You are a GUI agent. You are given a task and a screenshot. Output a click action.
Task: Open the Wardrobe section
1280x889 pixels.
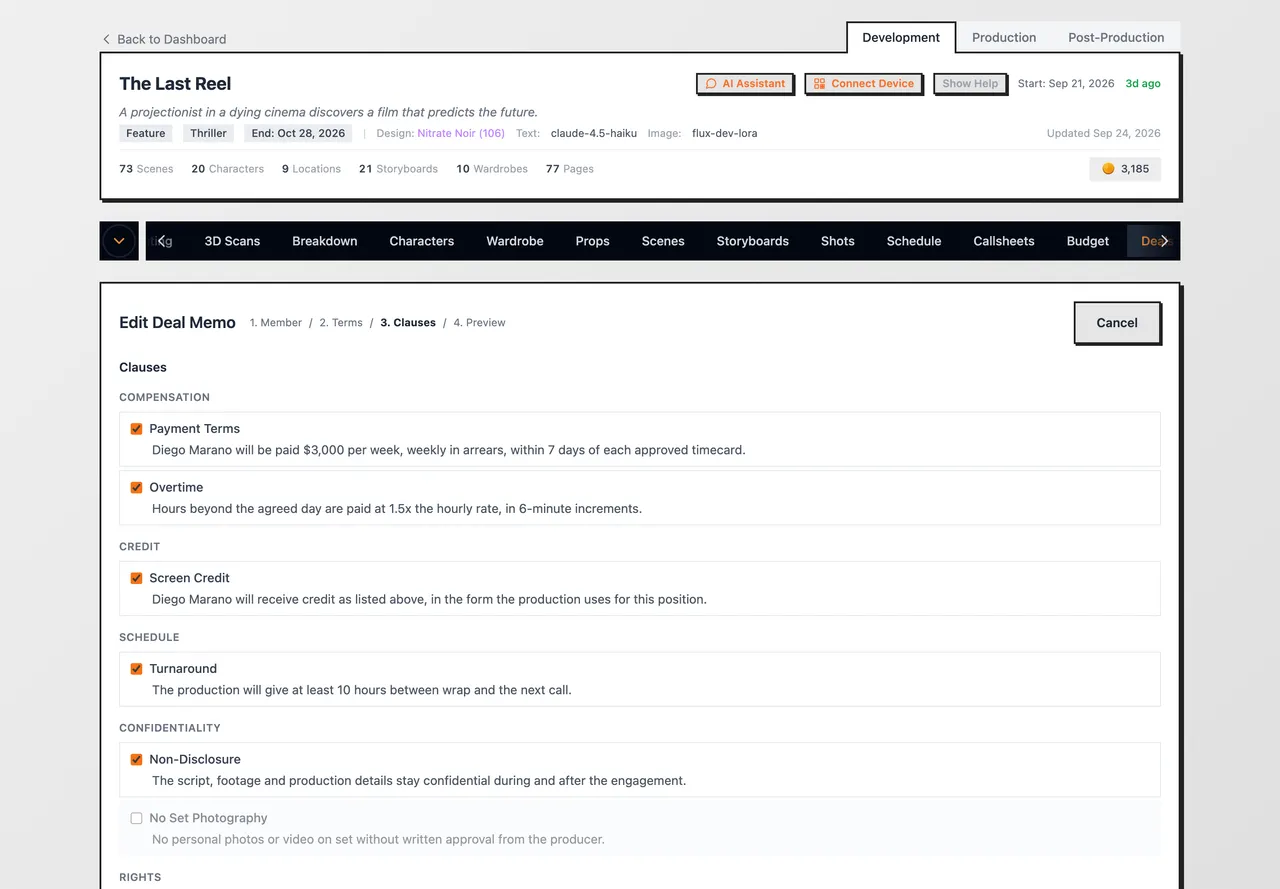coord(515,241)
